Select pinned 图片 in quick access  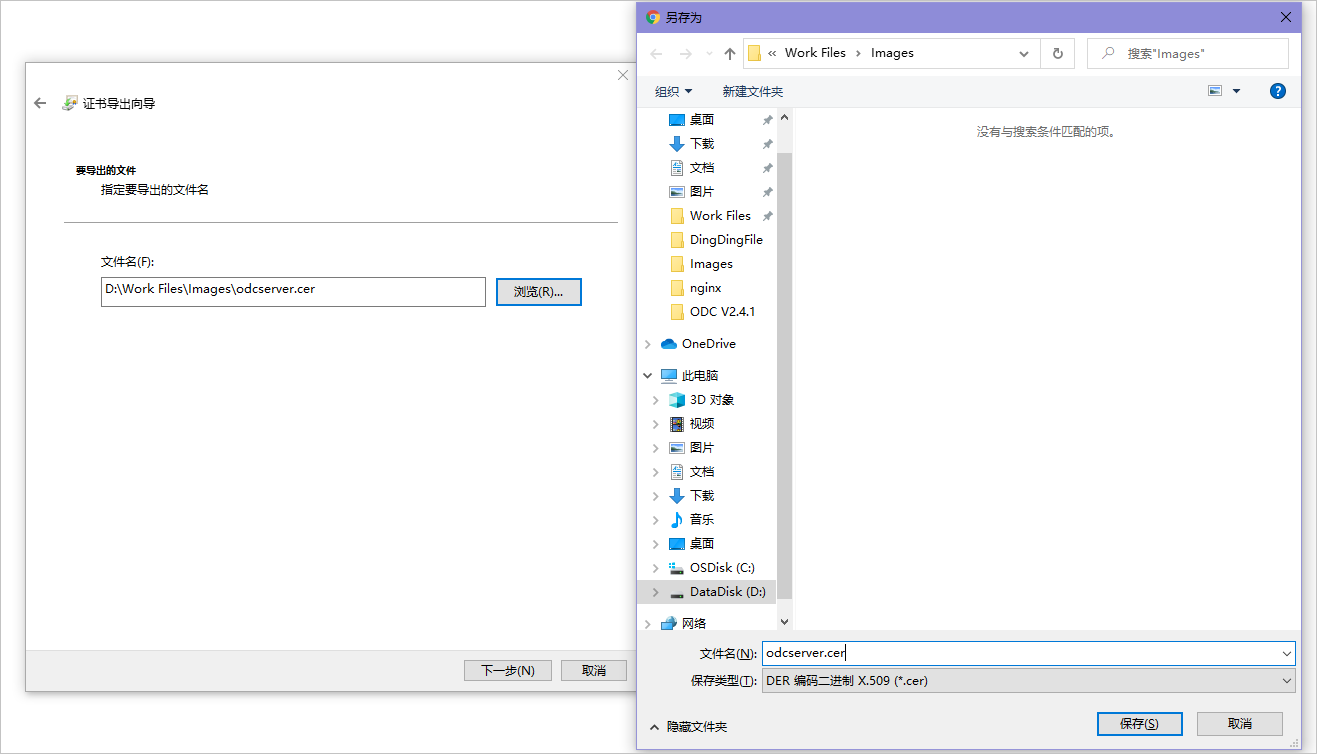[x=702, y=192]
